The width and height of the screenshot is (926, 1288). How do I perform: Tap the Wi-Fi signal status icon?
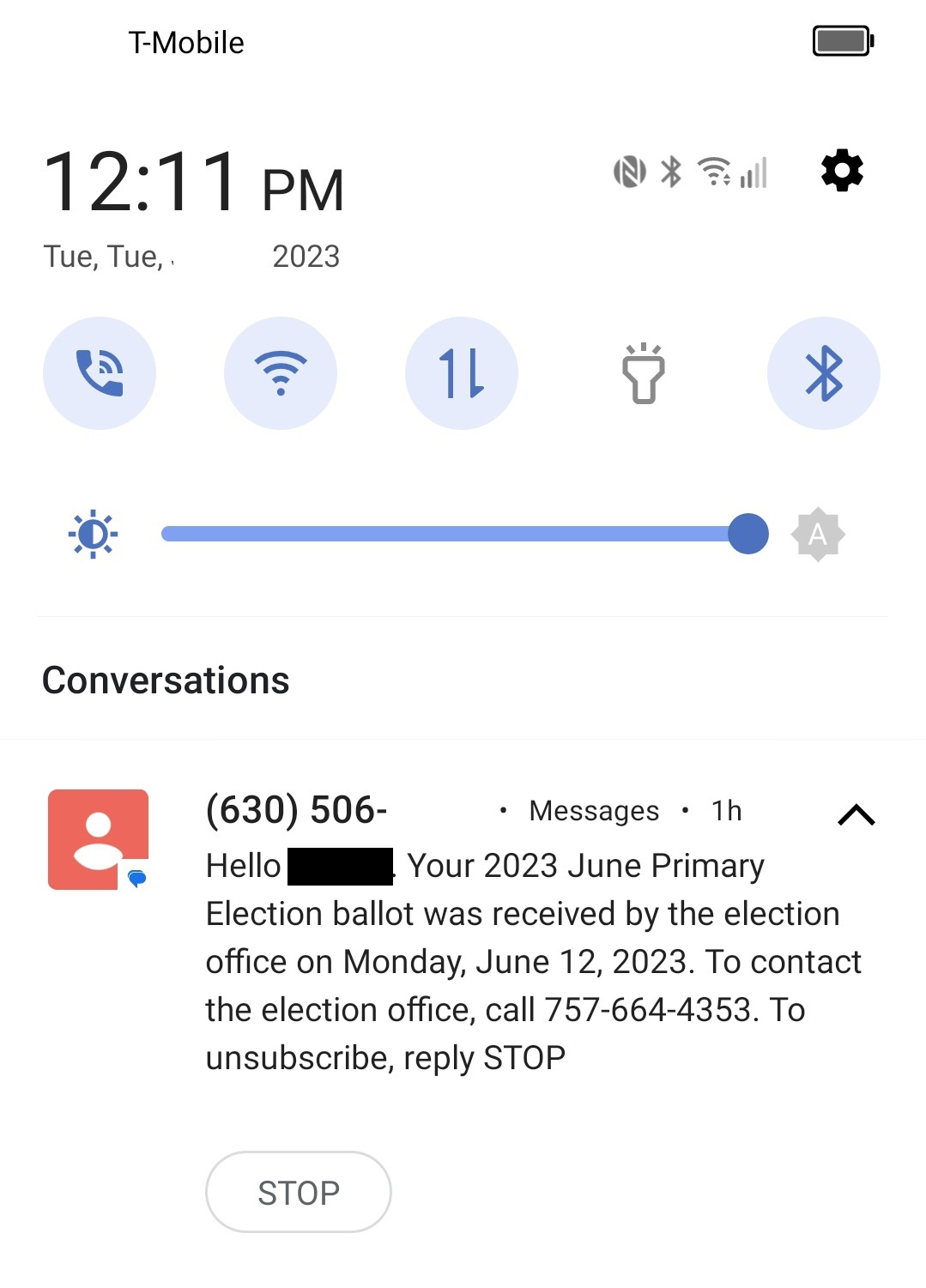pyautogui.click(x=714, y=172)
